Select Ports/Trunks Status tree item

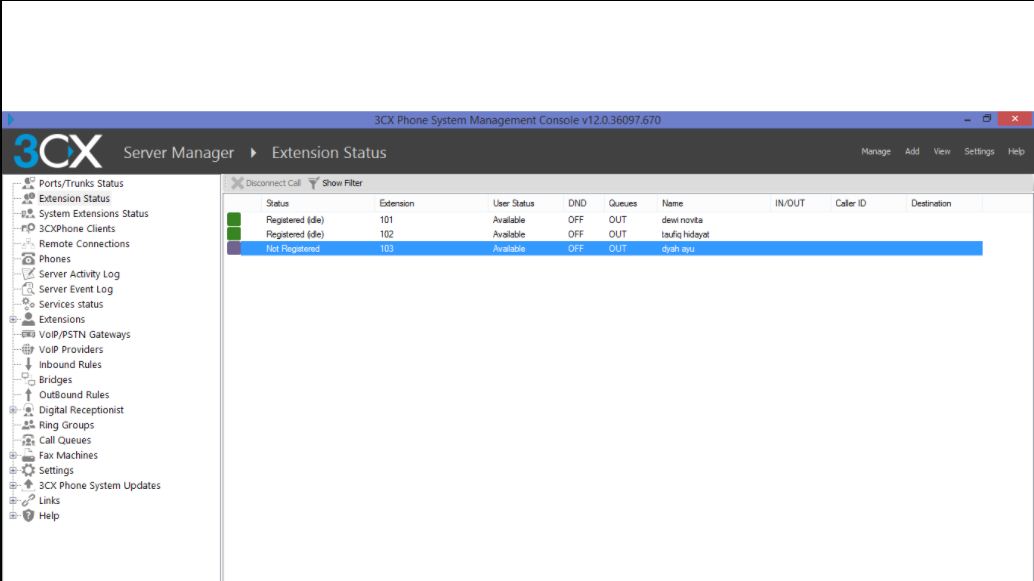[81, 183]
